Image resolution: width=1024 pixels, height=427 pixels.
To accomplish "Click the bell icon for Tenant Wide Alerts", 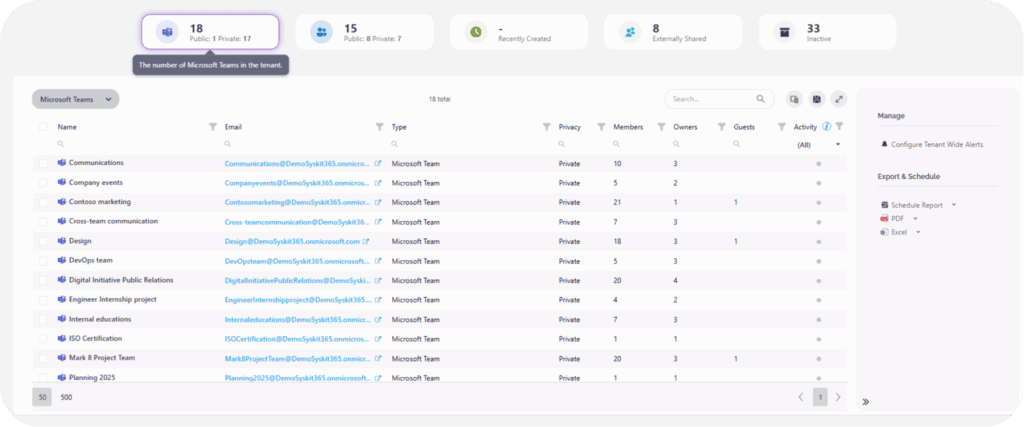I will 884,144.
